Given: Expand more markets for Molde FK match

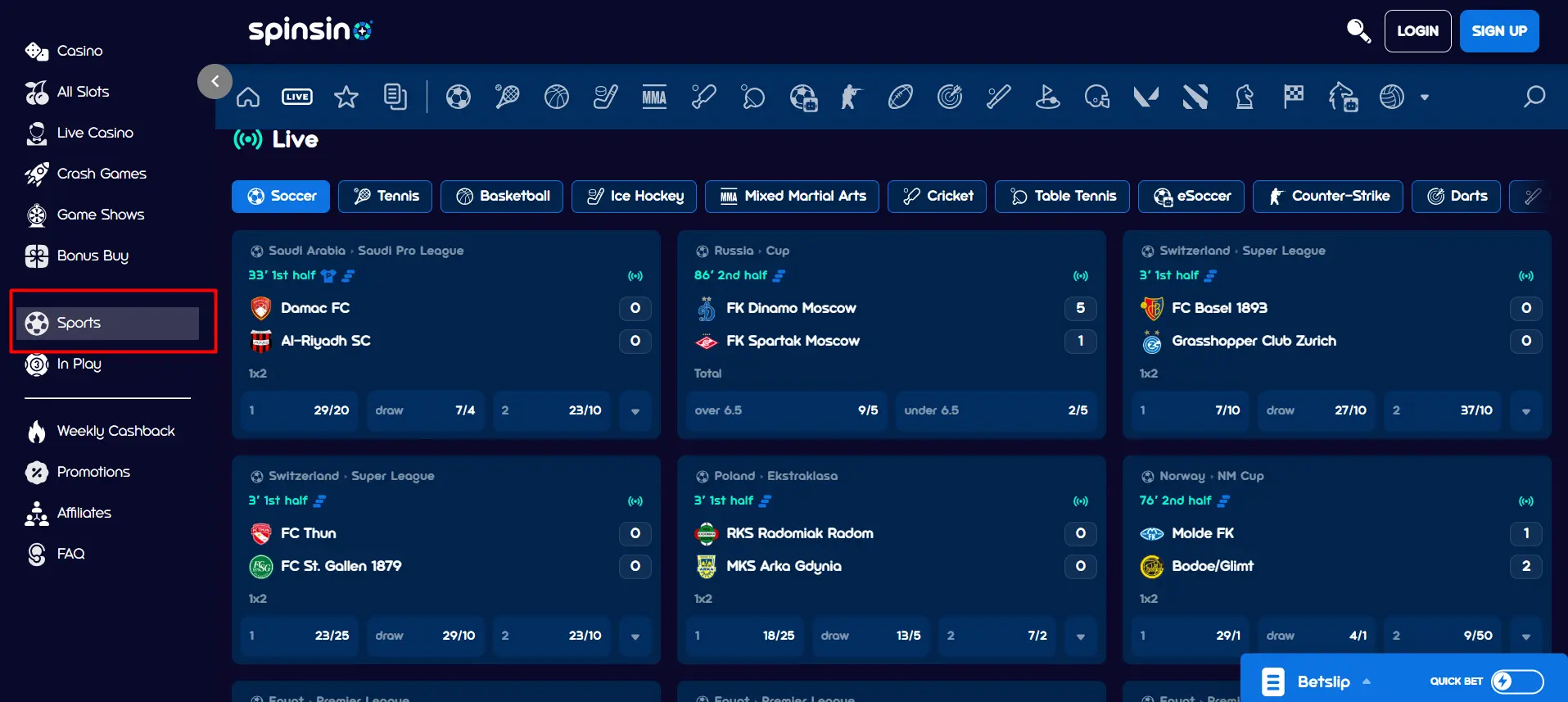Looking at the screenshot, I should [1526, 636].
